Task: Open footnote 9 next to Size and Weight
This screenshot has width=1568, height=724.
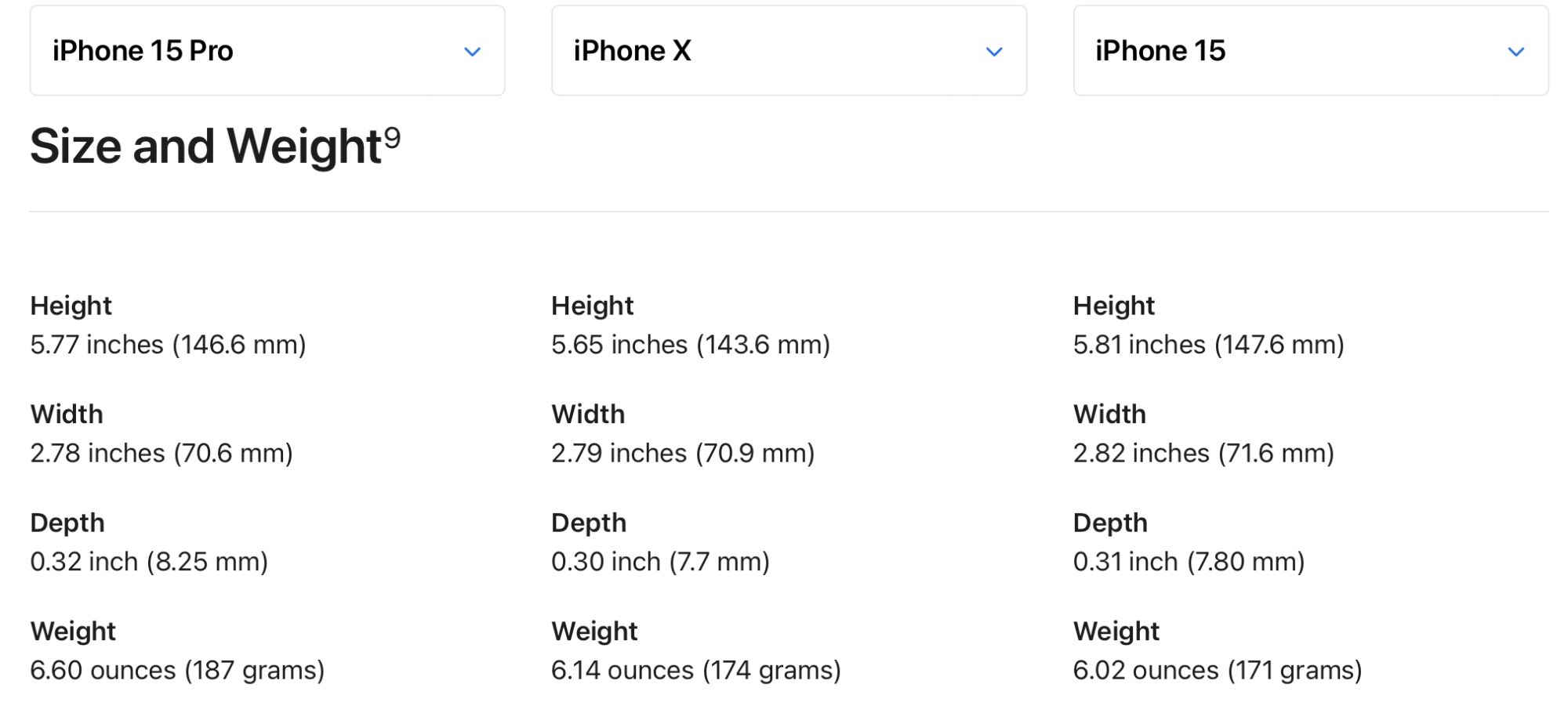Action: 392,137
